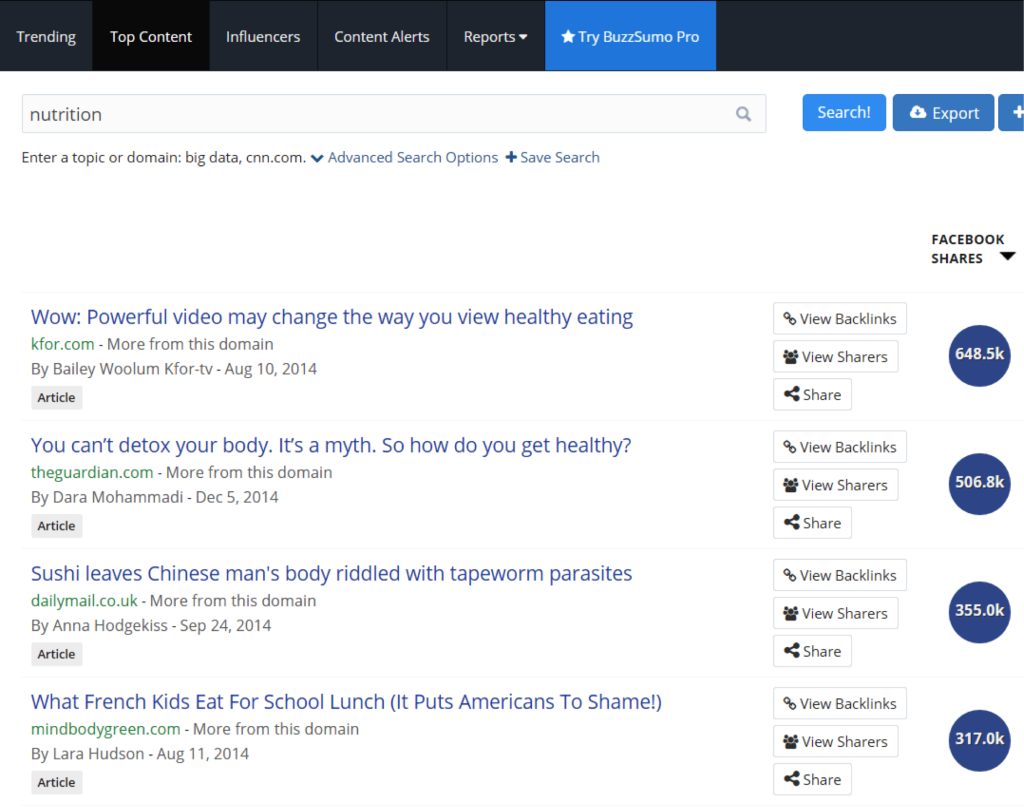Click 'By Dara Mohammadi - Dec 5, 2014'
Viewport: 1024px width, 809px height.
[x=155, y=498]
